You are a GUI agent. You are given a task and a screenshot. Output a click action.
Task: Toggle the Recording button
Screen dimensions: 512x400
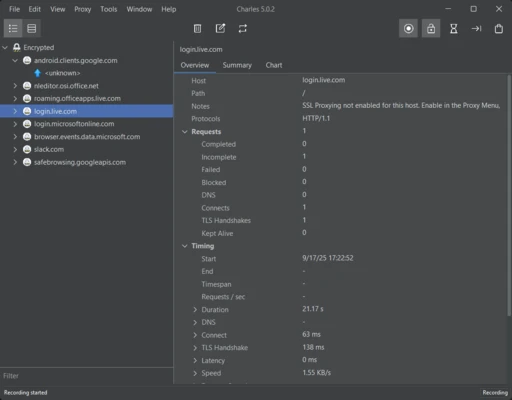point(408,28)
